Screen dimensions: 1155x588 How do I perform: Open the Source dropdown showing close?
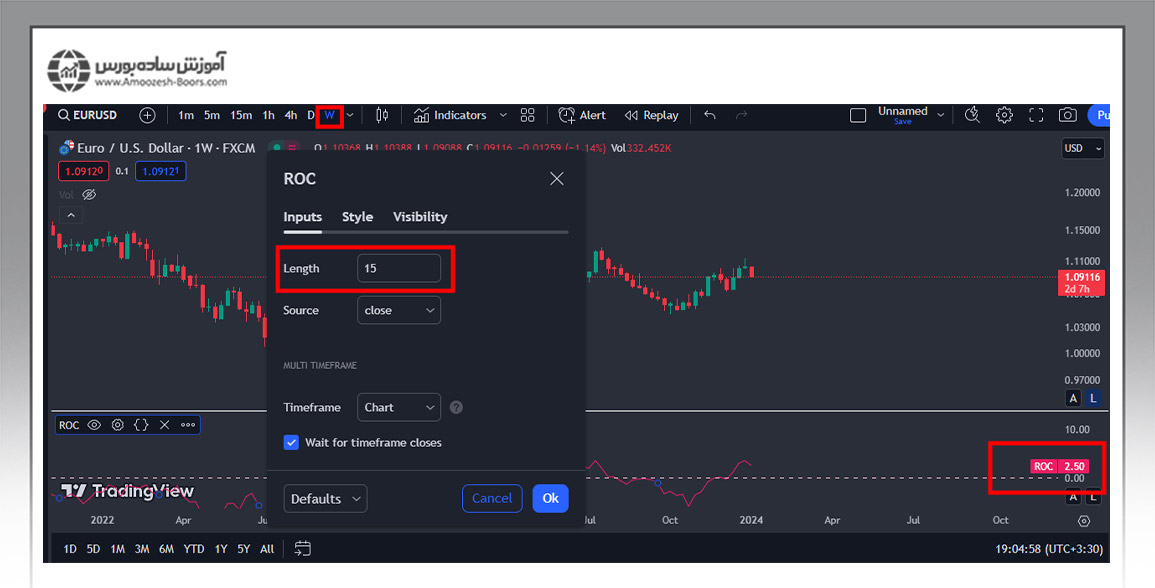(x=398, y=310)
